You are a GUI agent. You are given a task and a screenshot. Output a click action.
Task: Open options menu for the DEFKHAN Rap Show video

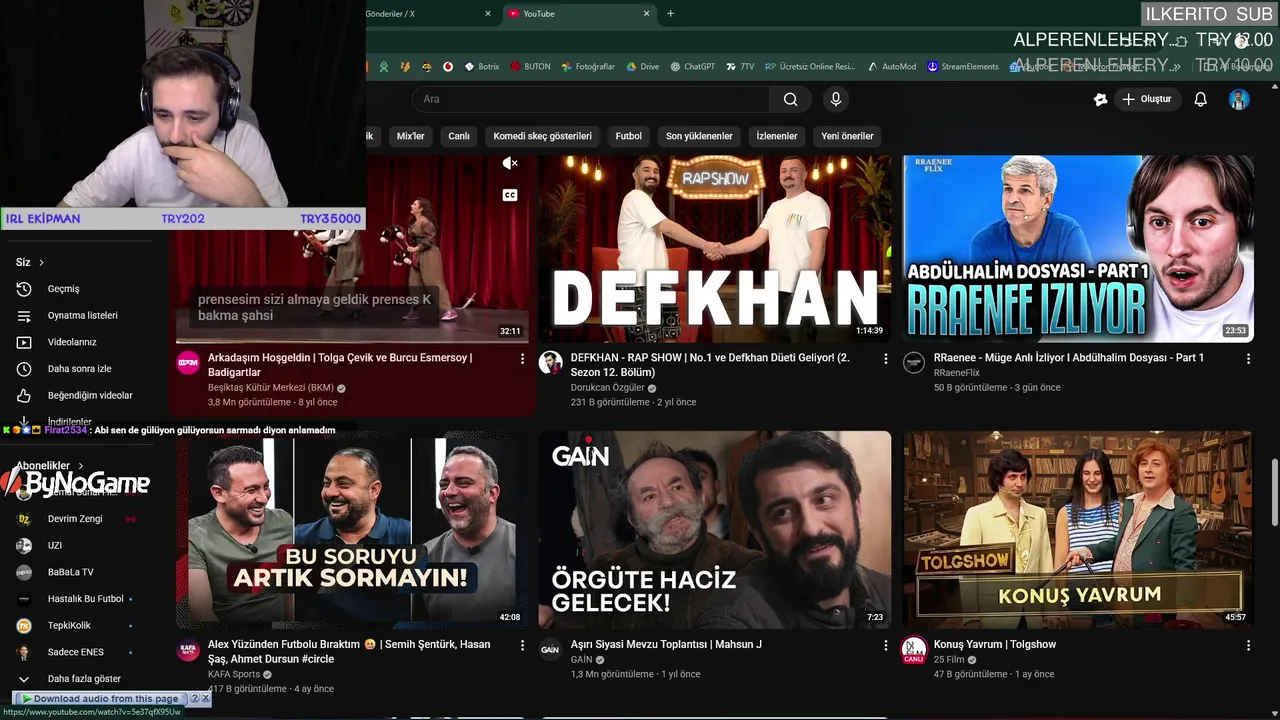(x=885, y=358)
